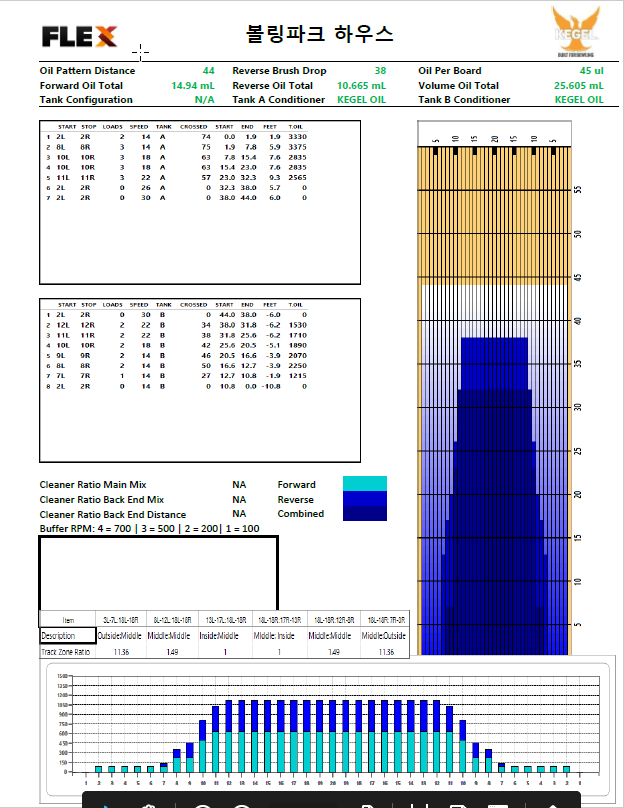Click the forward table SPEED column header
Viewport: 624px width, 808px height.
pyautogui.click(x=139, y=127)
